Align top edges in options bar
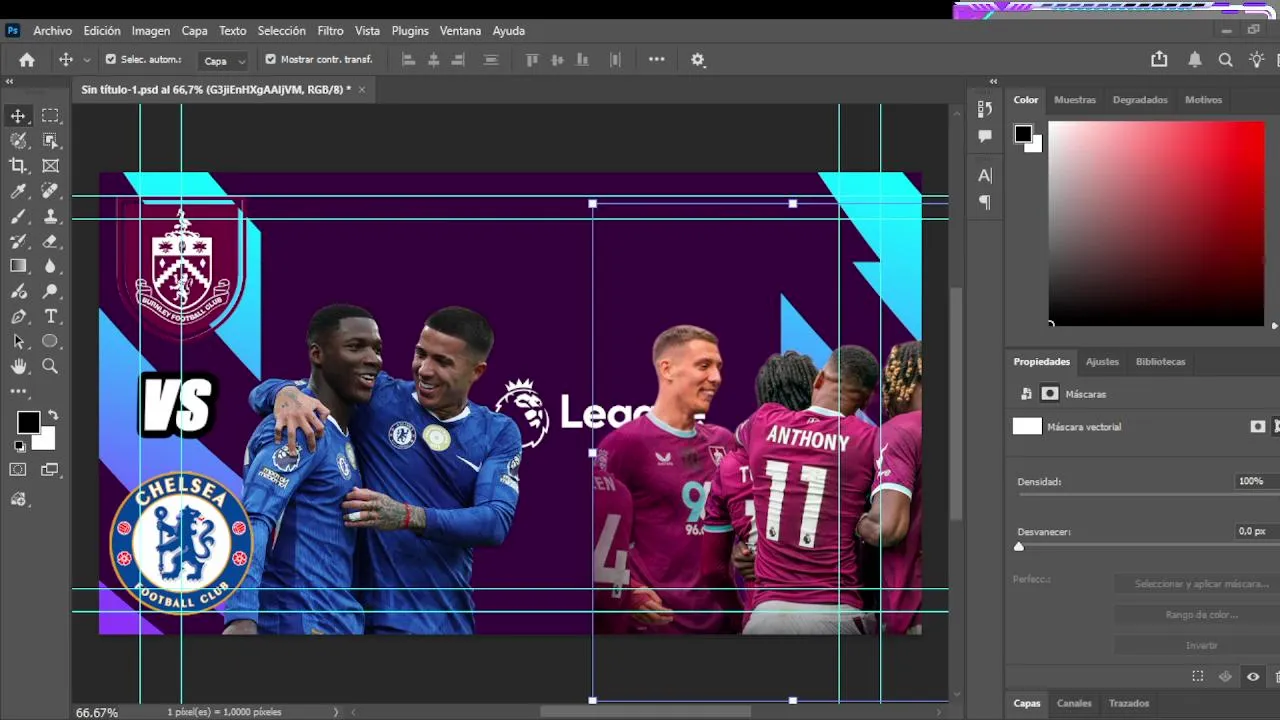Screen dimensions: 1280x720 click(532, 60)
